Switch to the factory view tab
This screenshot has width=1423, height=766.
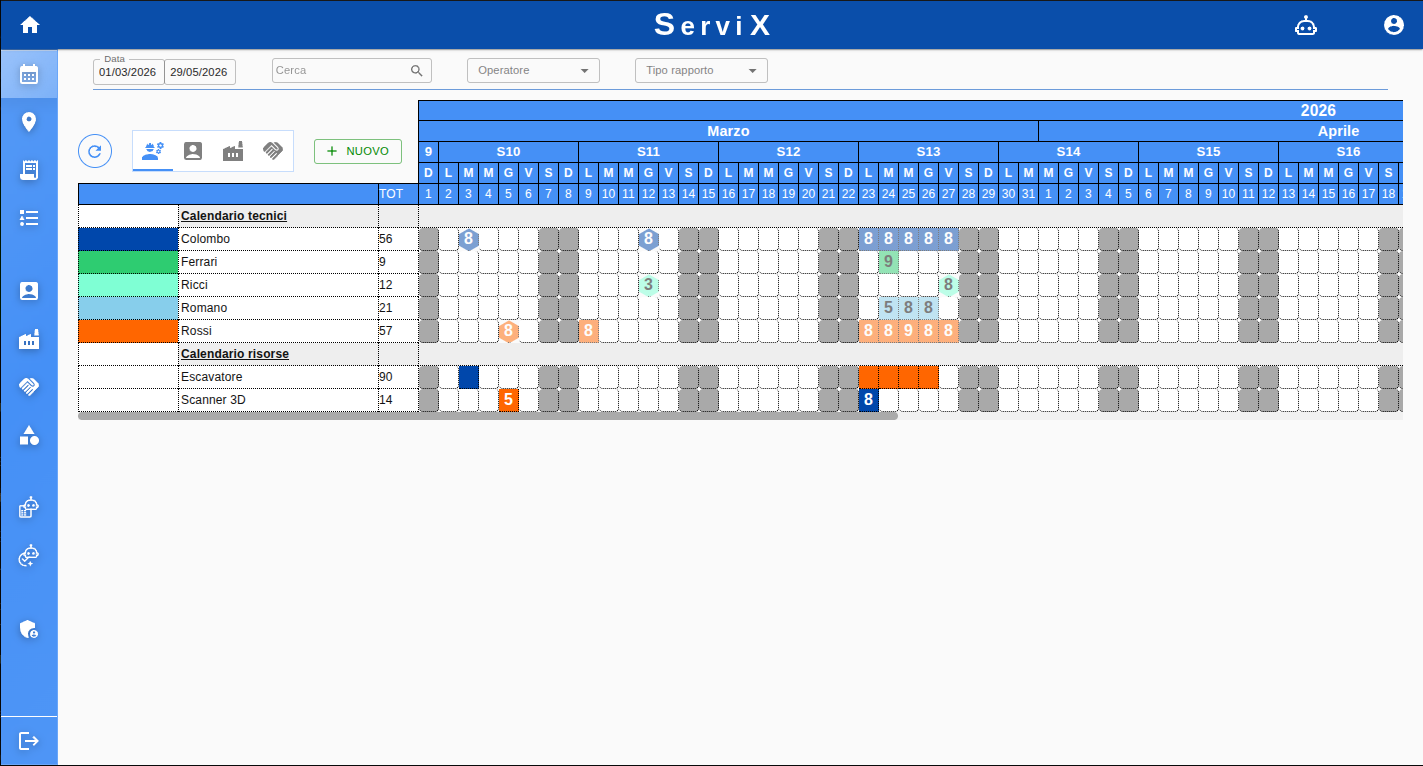(233, 151)
